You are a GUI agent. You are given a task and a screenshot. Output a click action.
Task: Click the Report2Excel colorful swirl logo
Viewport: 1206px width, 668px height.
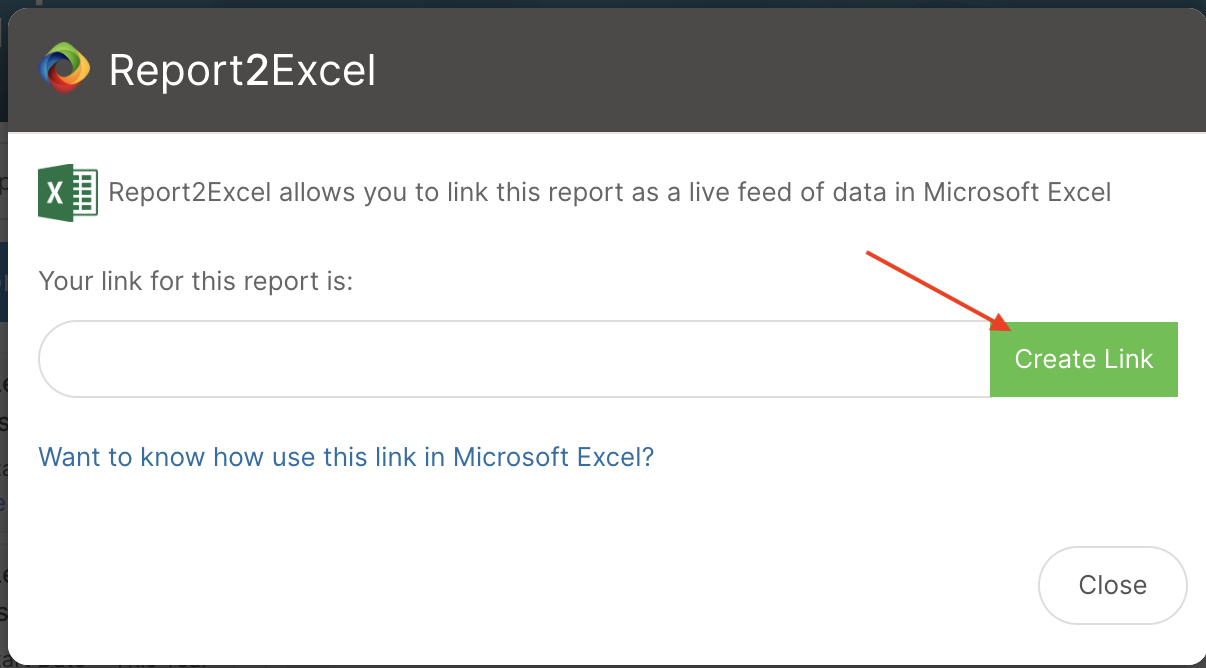tap(64, 69)
